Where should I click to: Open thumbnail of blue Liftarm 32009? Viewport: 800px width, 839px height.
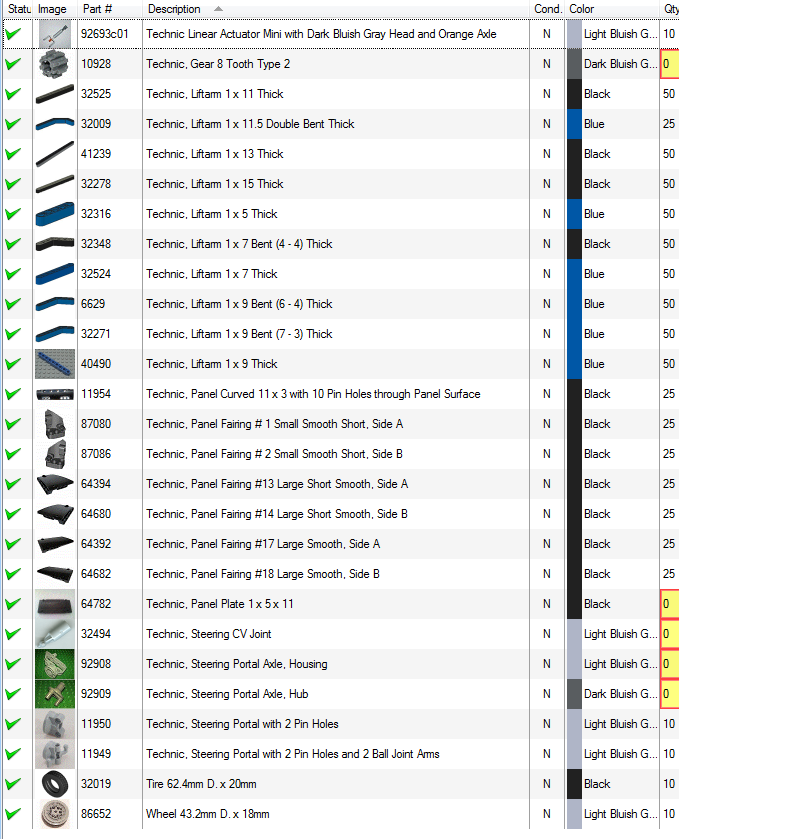click(55, 124)
